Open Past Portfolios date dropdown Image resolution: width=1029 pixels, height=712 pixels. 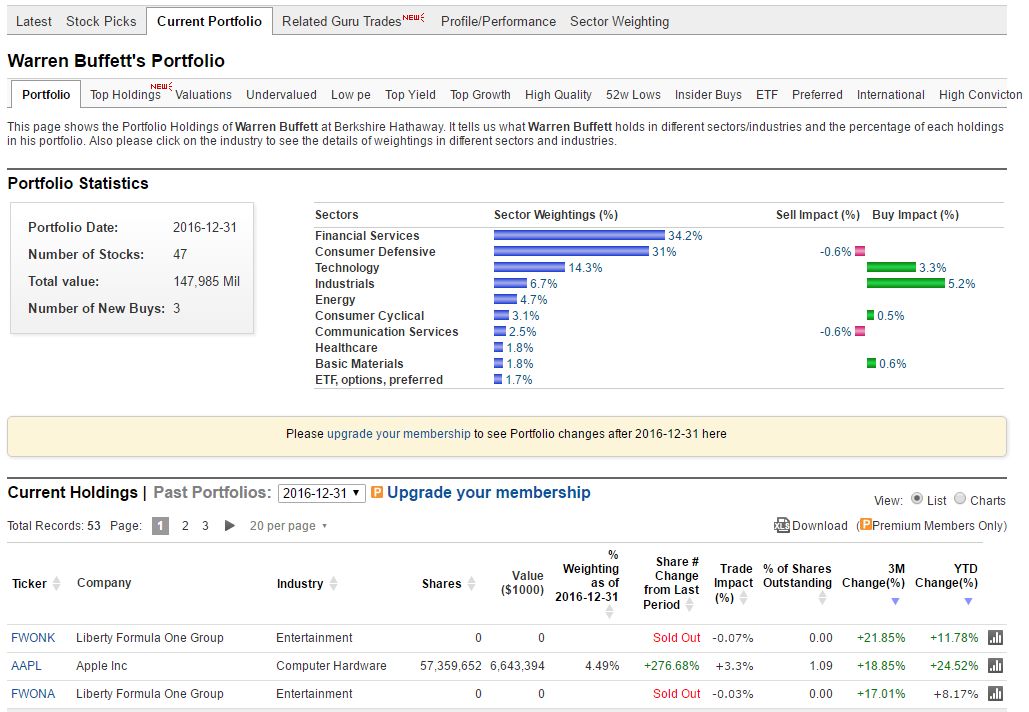point(322,493)
